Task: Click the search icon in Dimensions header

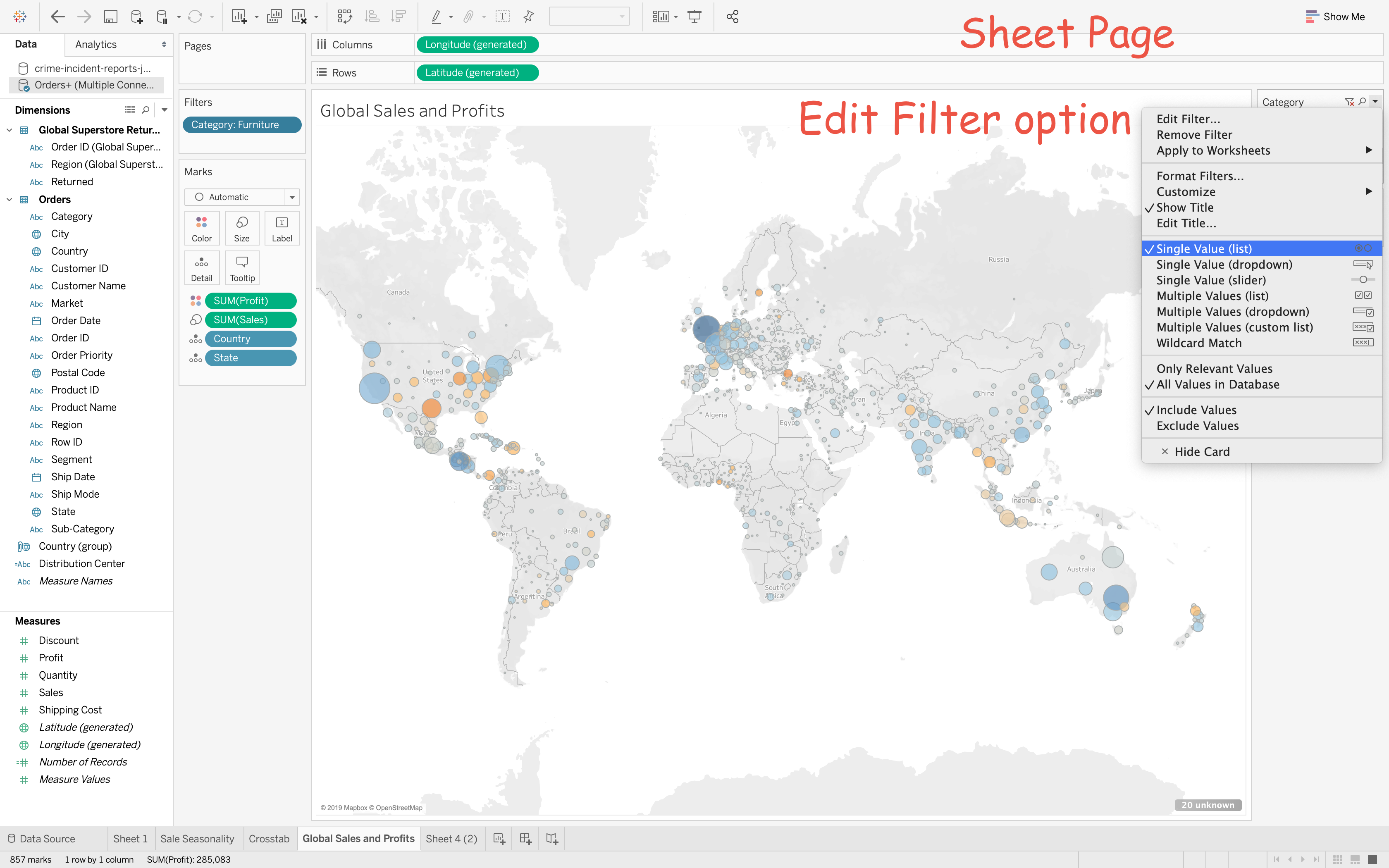Action: coord(146,110)
